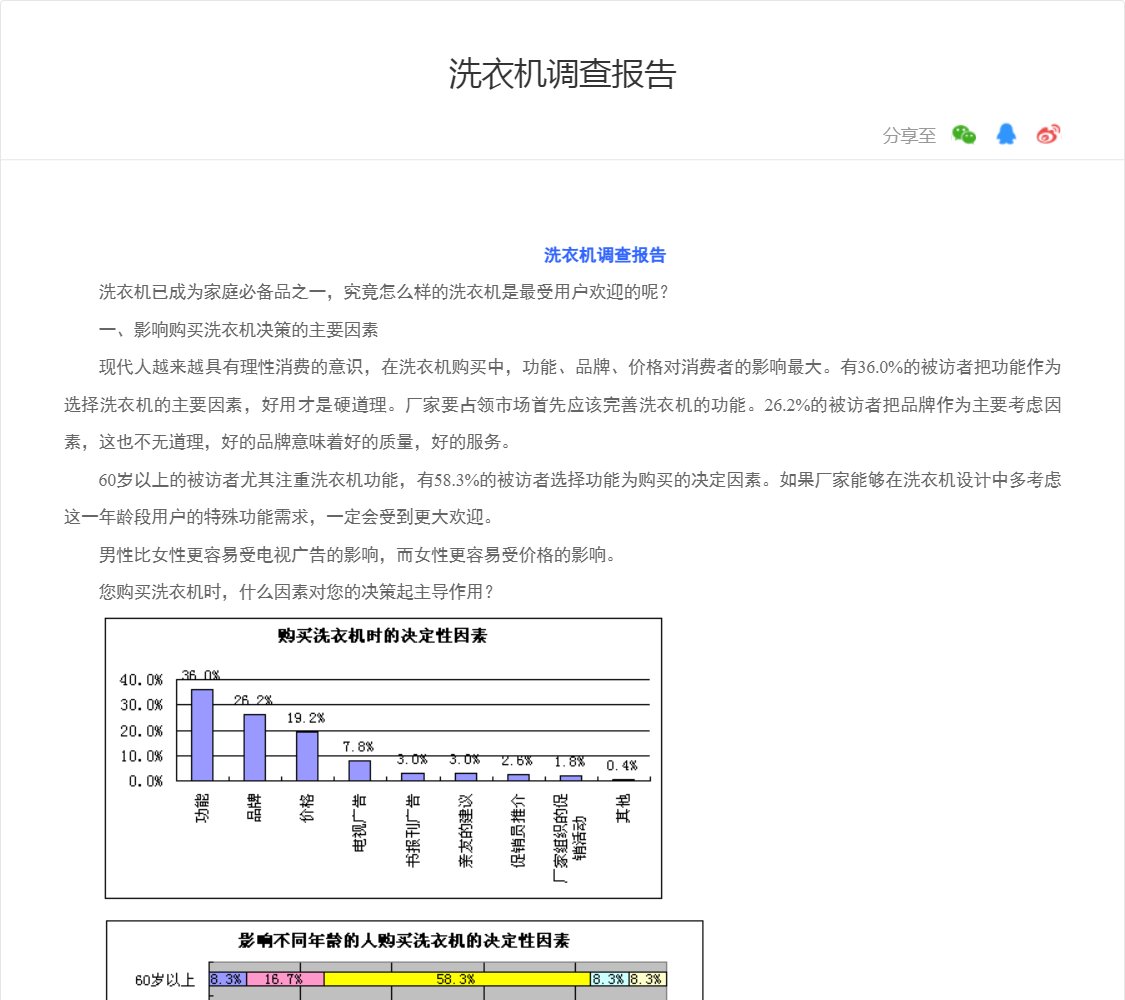Click the pink 16.7% segment in 60岁以上 row
Screen dimensions: 1125x1000
[x=286, y=979]
